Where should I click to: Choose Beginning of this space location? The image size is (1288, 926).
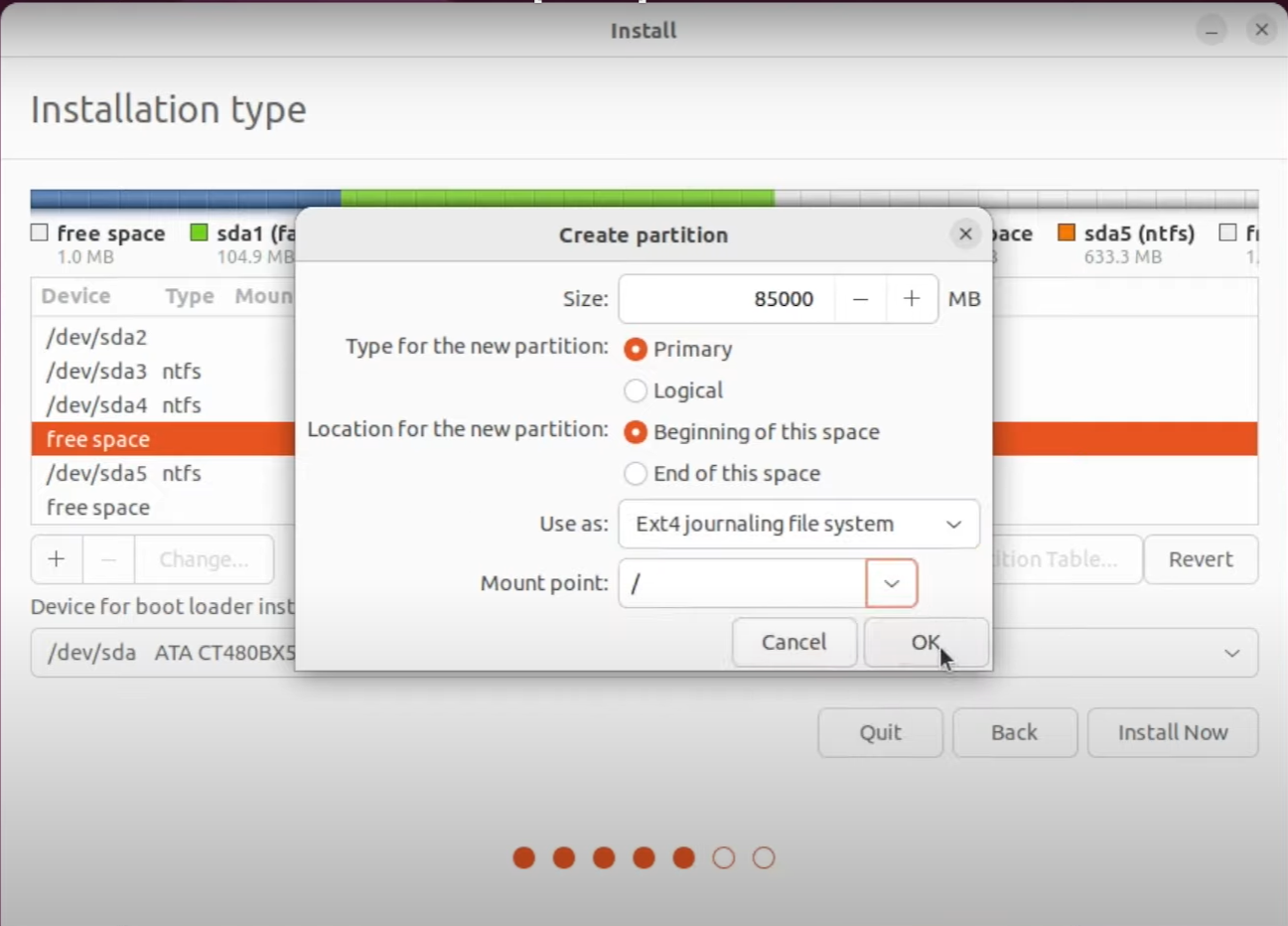[636, 432]
